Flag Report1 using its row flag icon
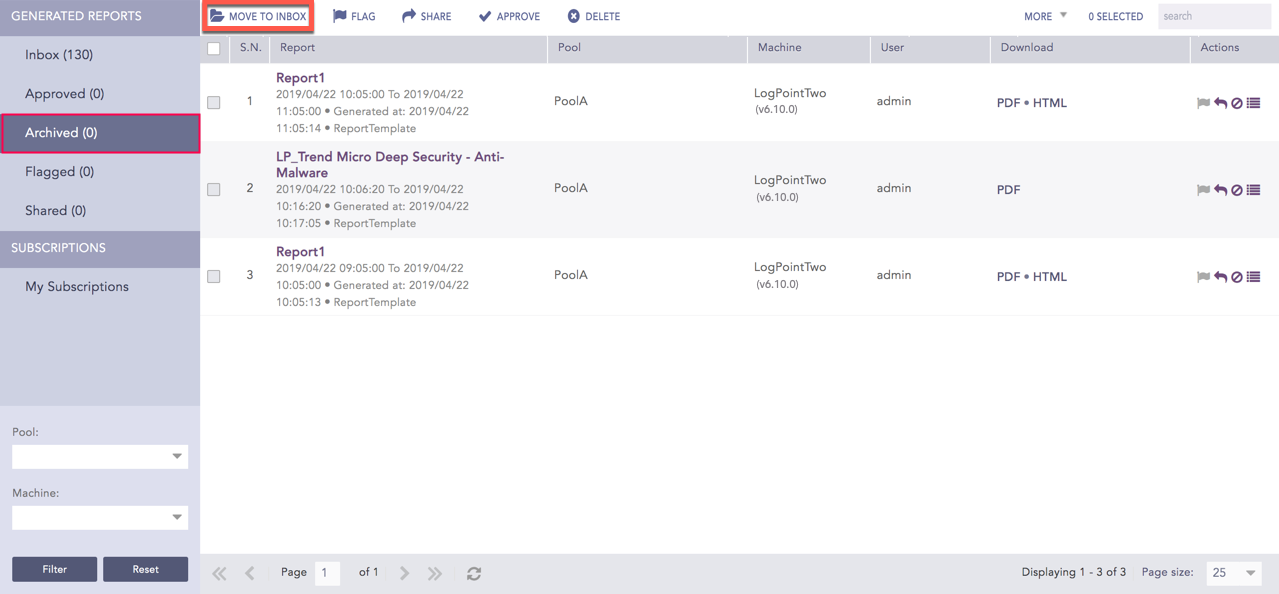This screenshot has height=594, width=1279. pyautogui.click(x=1203, y=102)
